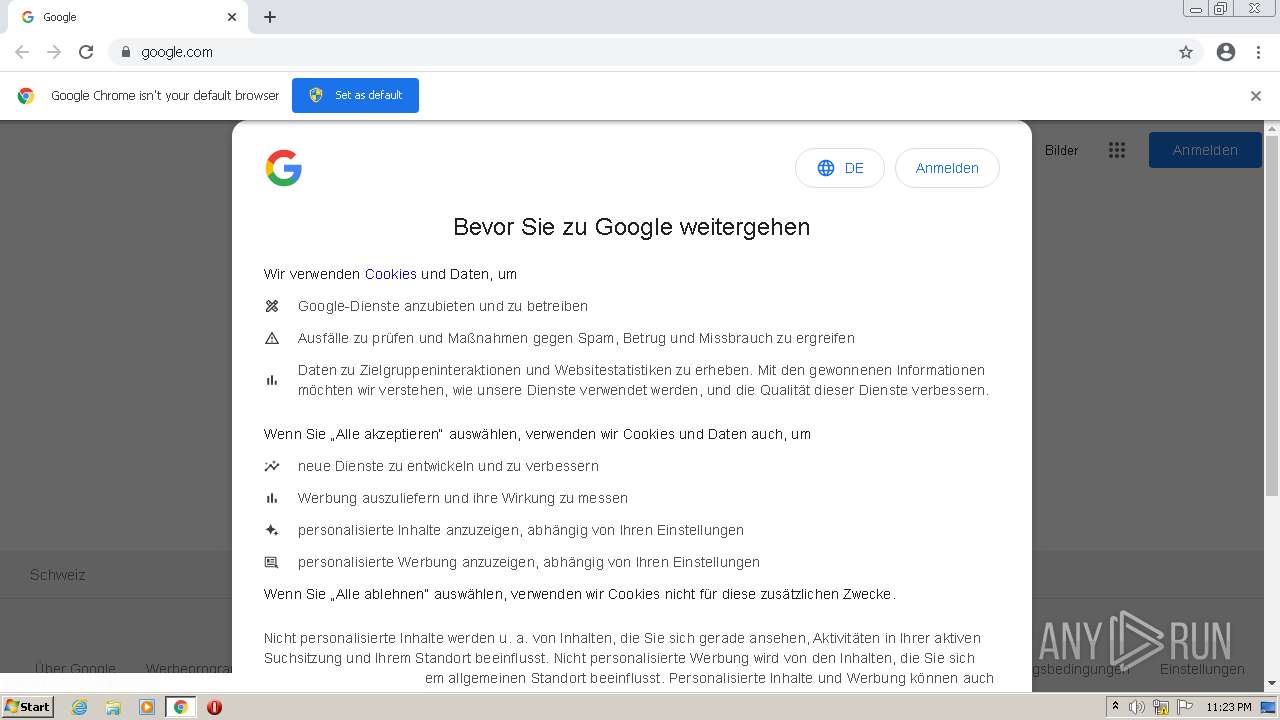Click the blue Anmelden button on the page
This screenshot has width=1280, height=720.
[1205, 150]
